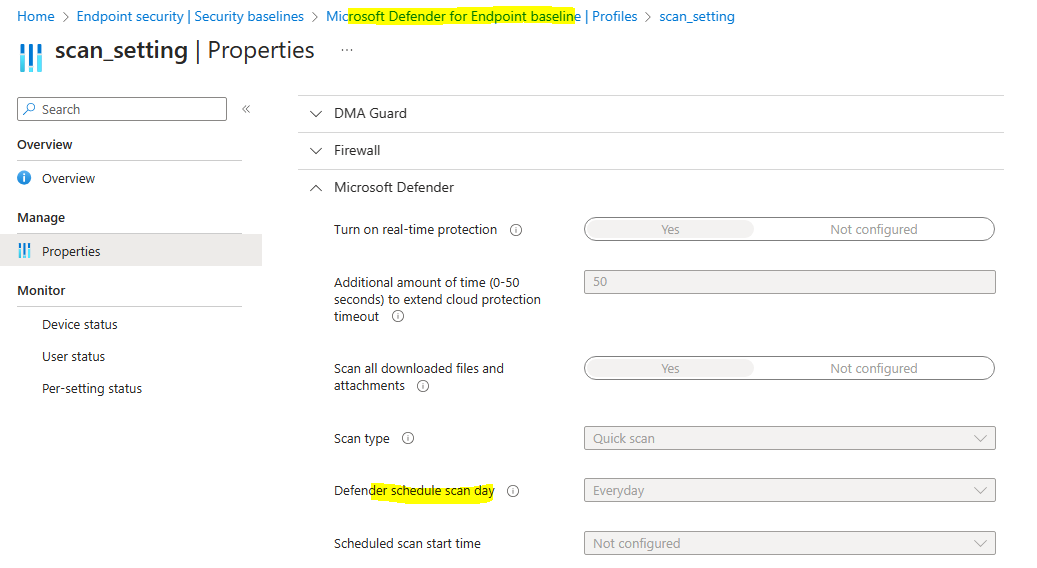The width and height of the screenshot is (1037, 568).
Task: Click the scan_setting | Properties page title
Action: (x=185, y=50)
